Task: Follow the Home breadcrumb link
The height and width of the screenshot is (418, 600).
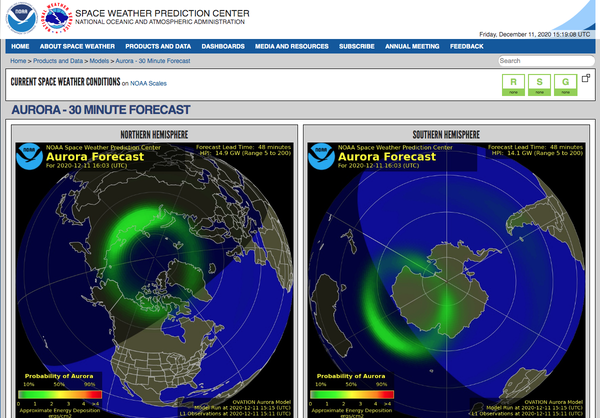Action: click(x=18, y=61)
